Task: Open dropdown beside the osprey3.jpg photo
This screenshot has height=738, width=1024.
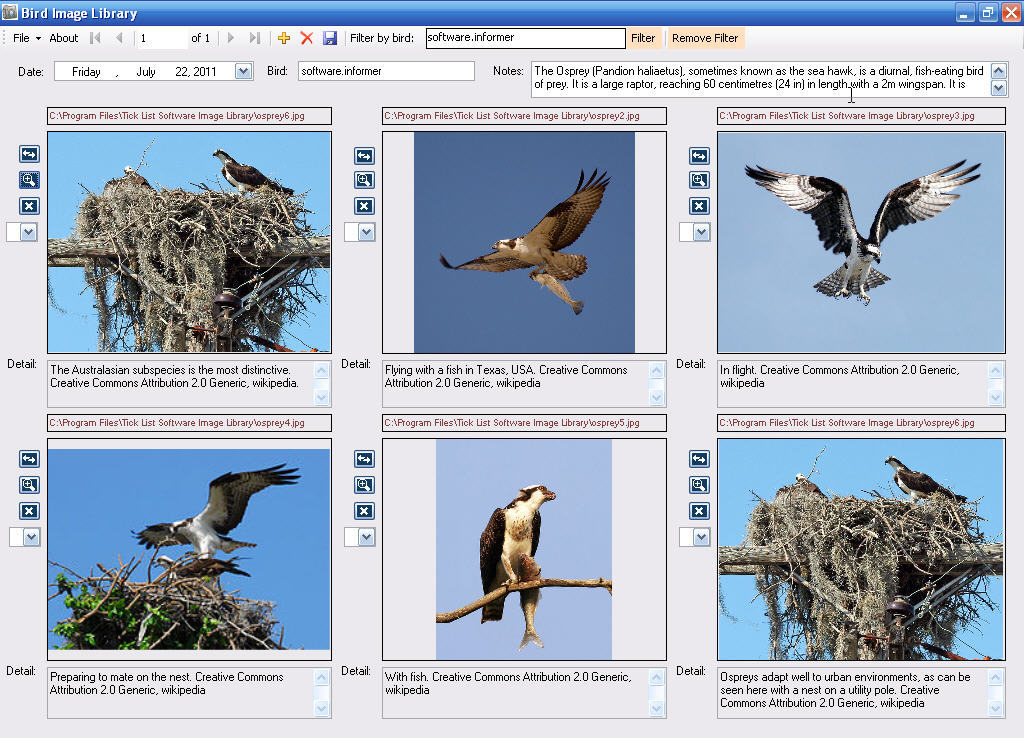Action: tap(702, 232)
